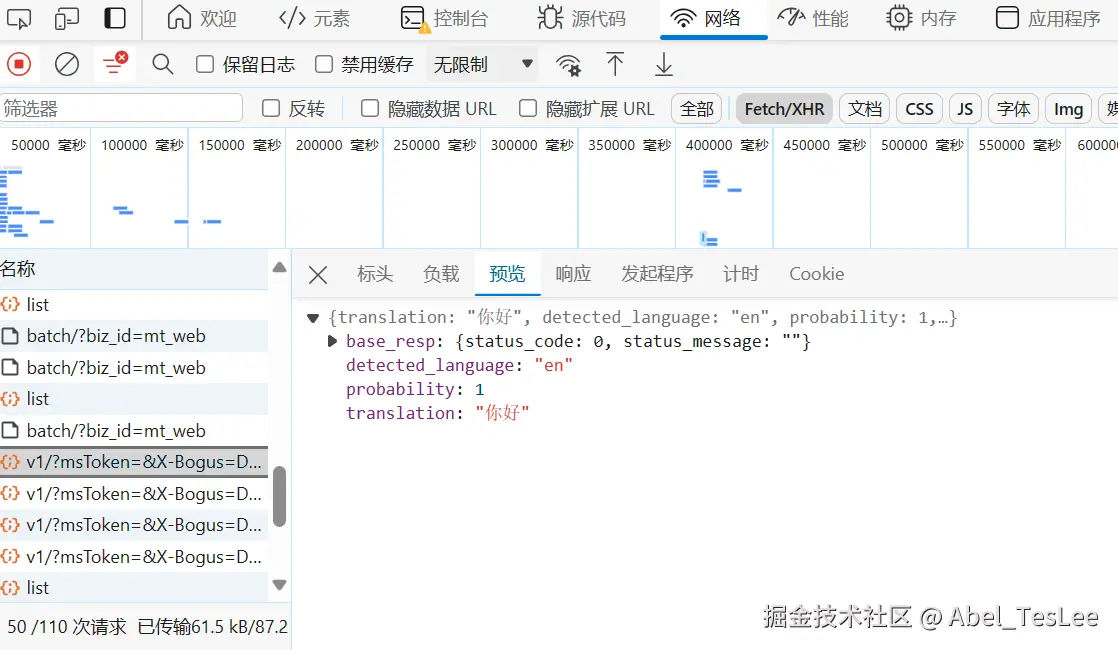
Task: Switch to the 性能 performance tab
Action: 812,19
